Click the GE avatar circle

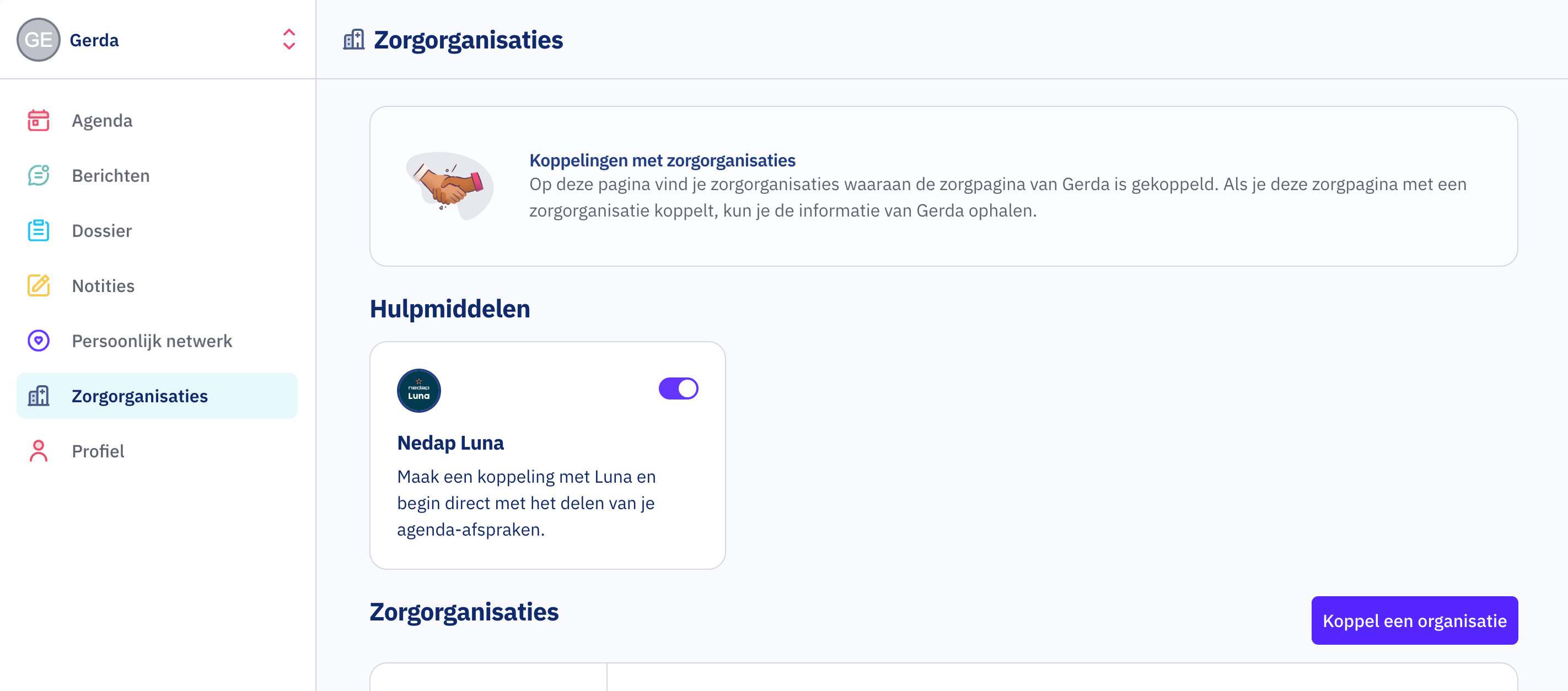(x=39, y=40)
